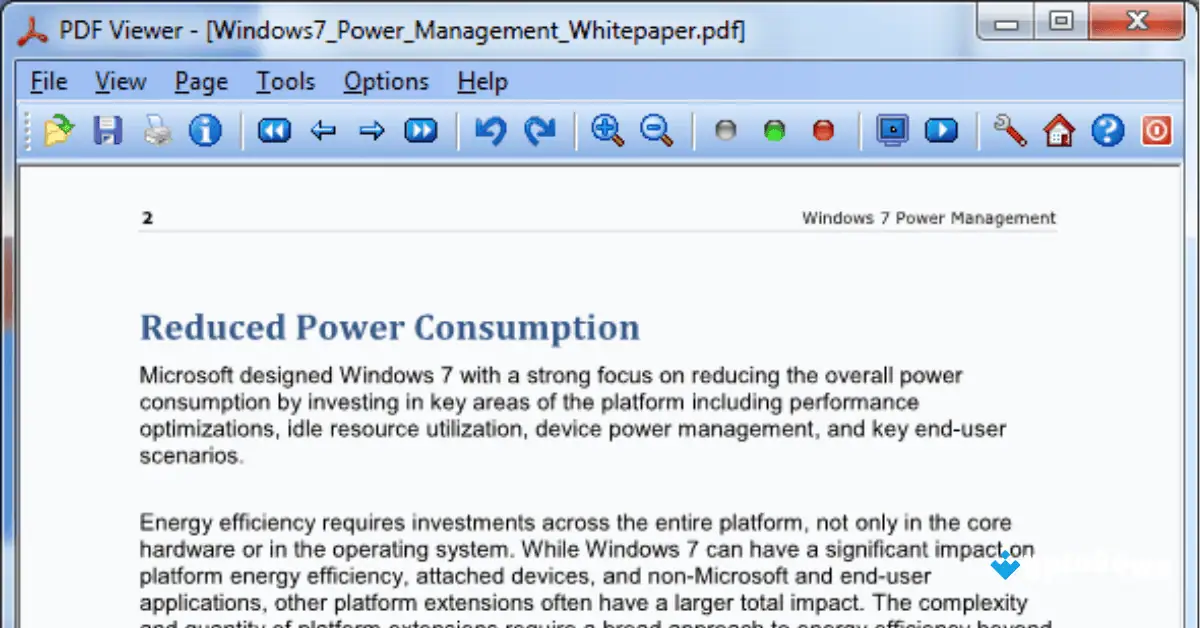Open a PDF file

tap(57, 130)
